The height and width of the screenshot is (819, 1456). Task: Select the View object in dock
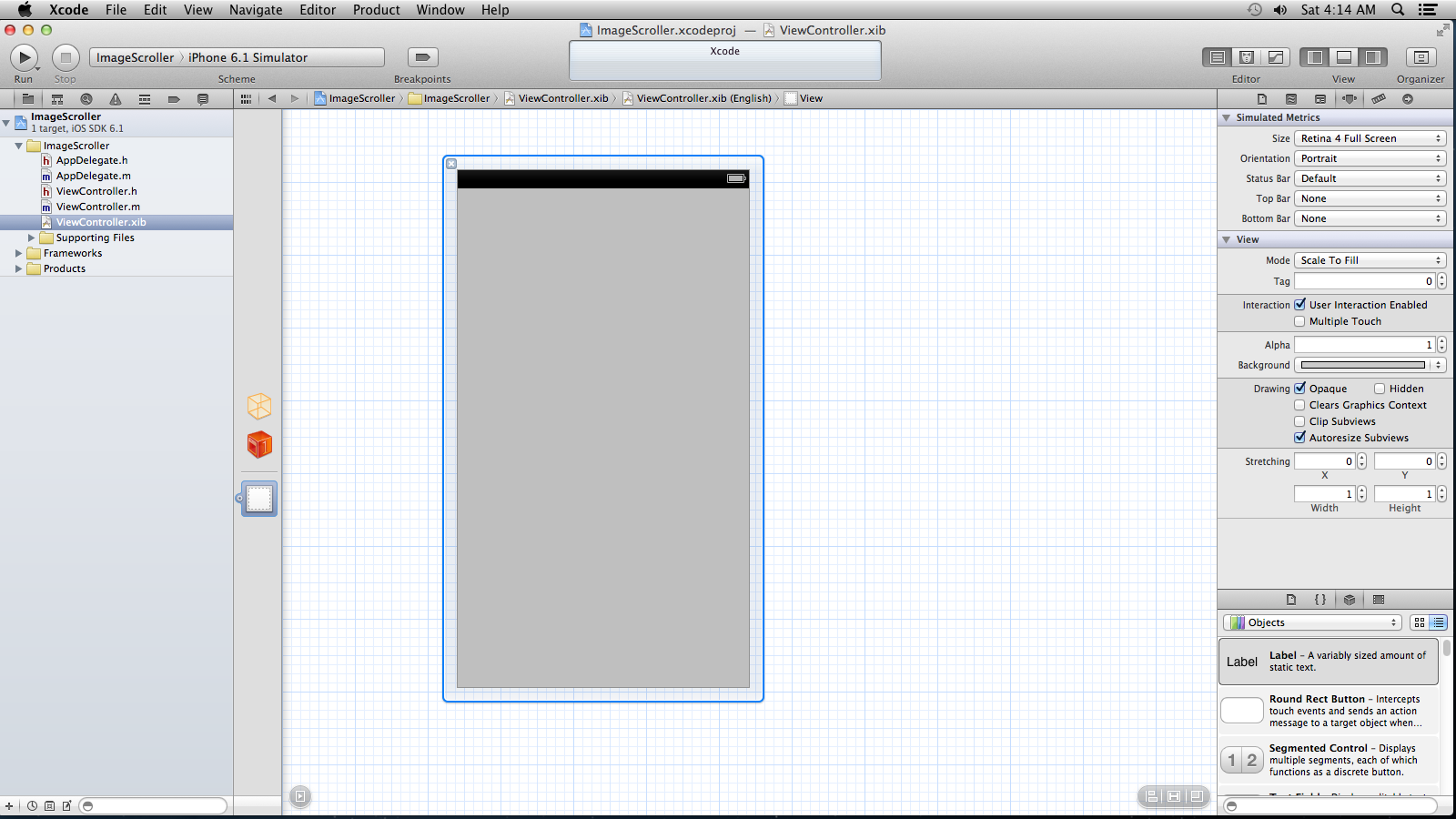(259, 499)
